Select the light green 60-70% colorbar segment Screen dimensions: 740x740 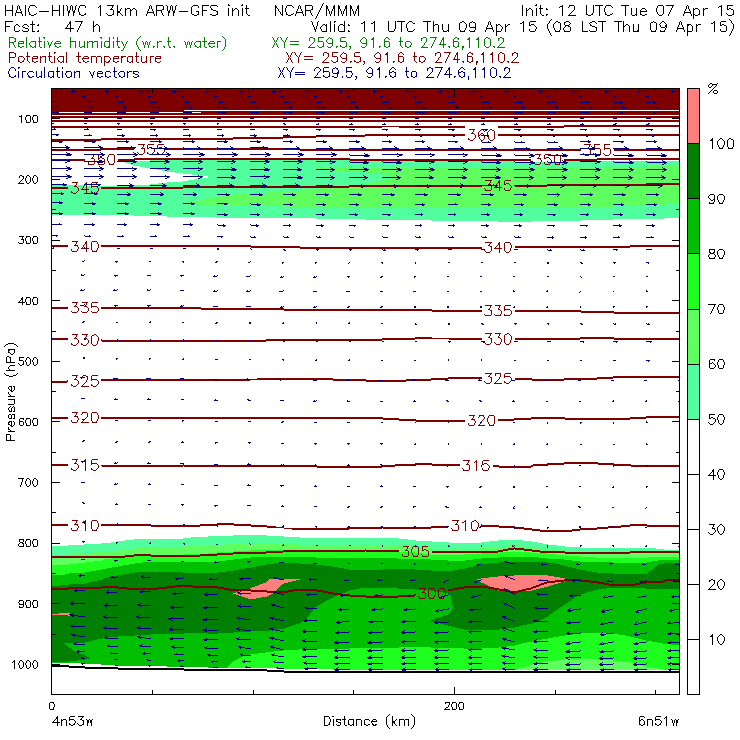pyautogui.click(x=693, y=336)
